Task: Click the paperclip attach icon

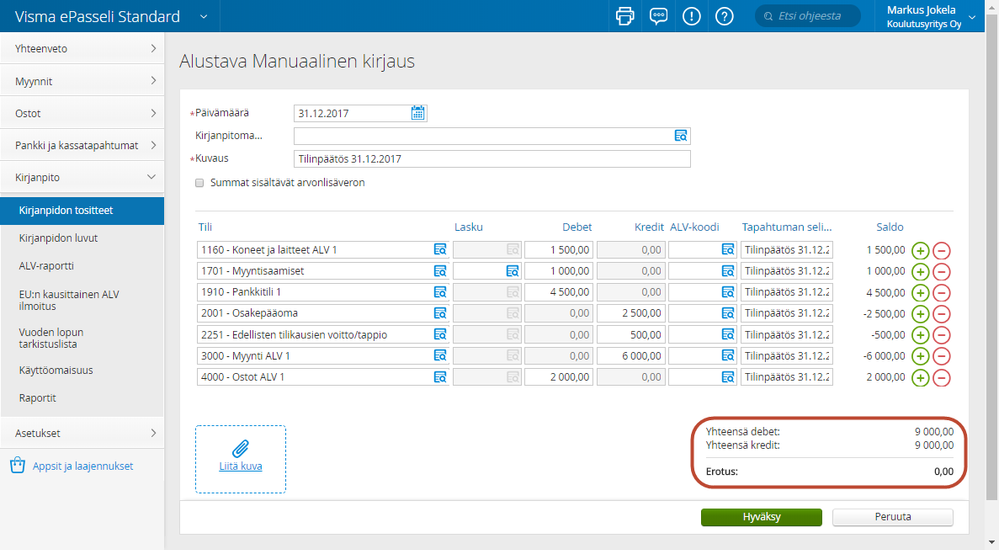Action: click(x=240, y=448)
